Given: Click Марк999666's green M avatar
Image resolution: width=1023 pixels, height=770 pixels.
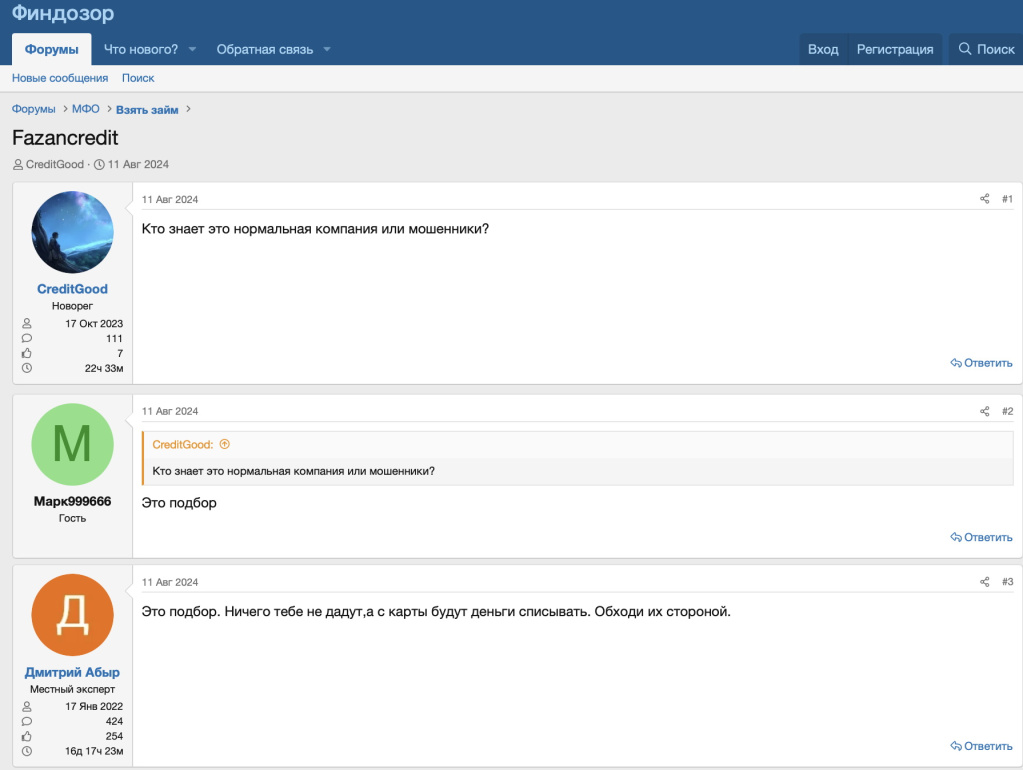Looking at the screenshot, I should (x=72, y=444).
